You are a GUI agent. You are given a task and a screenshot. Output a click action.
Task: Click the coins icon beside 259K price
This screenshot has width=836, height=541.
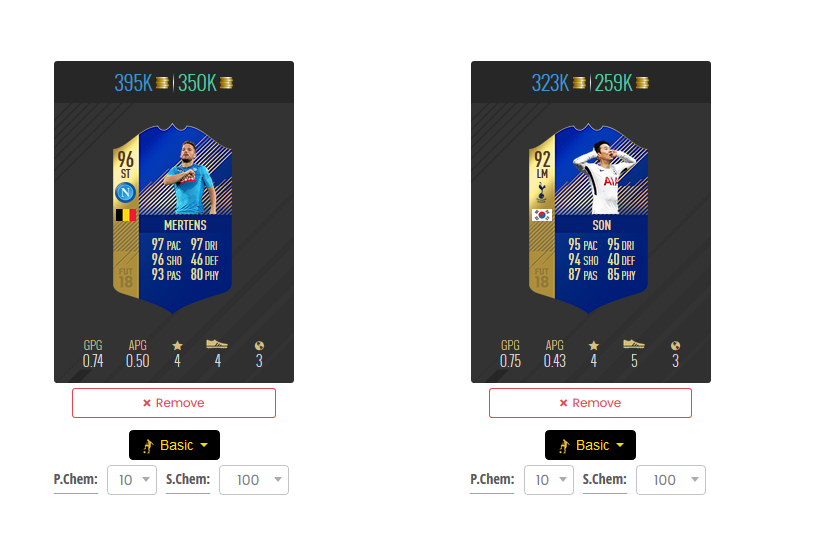pyautogui.click(x=642, y=83)
